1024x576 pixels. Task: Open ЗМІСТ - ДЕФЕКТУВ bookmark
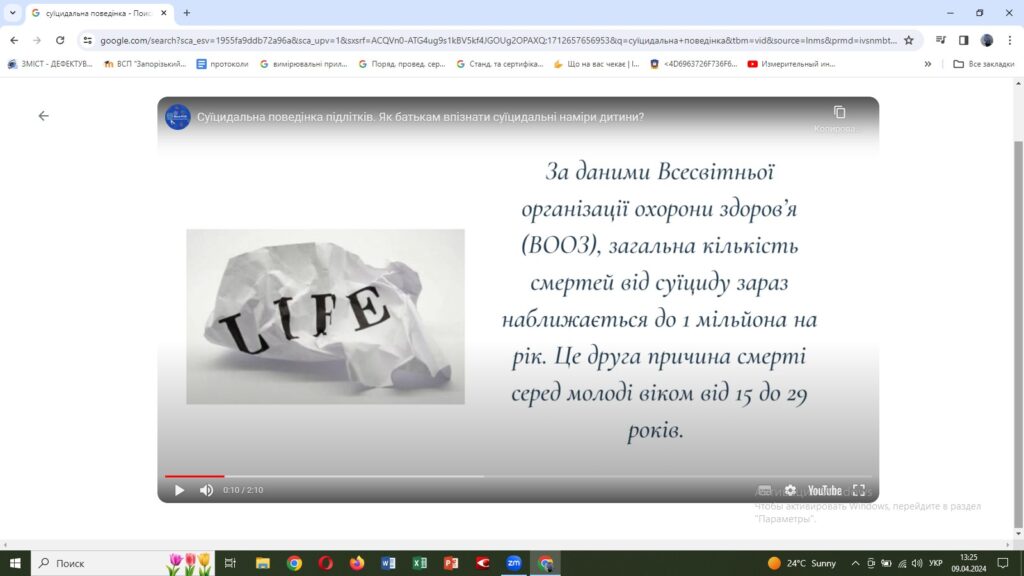click(x=50, y=64)
